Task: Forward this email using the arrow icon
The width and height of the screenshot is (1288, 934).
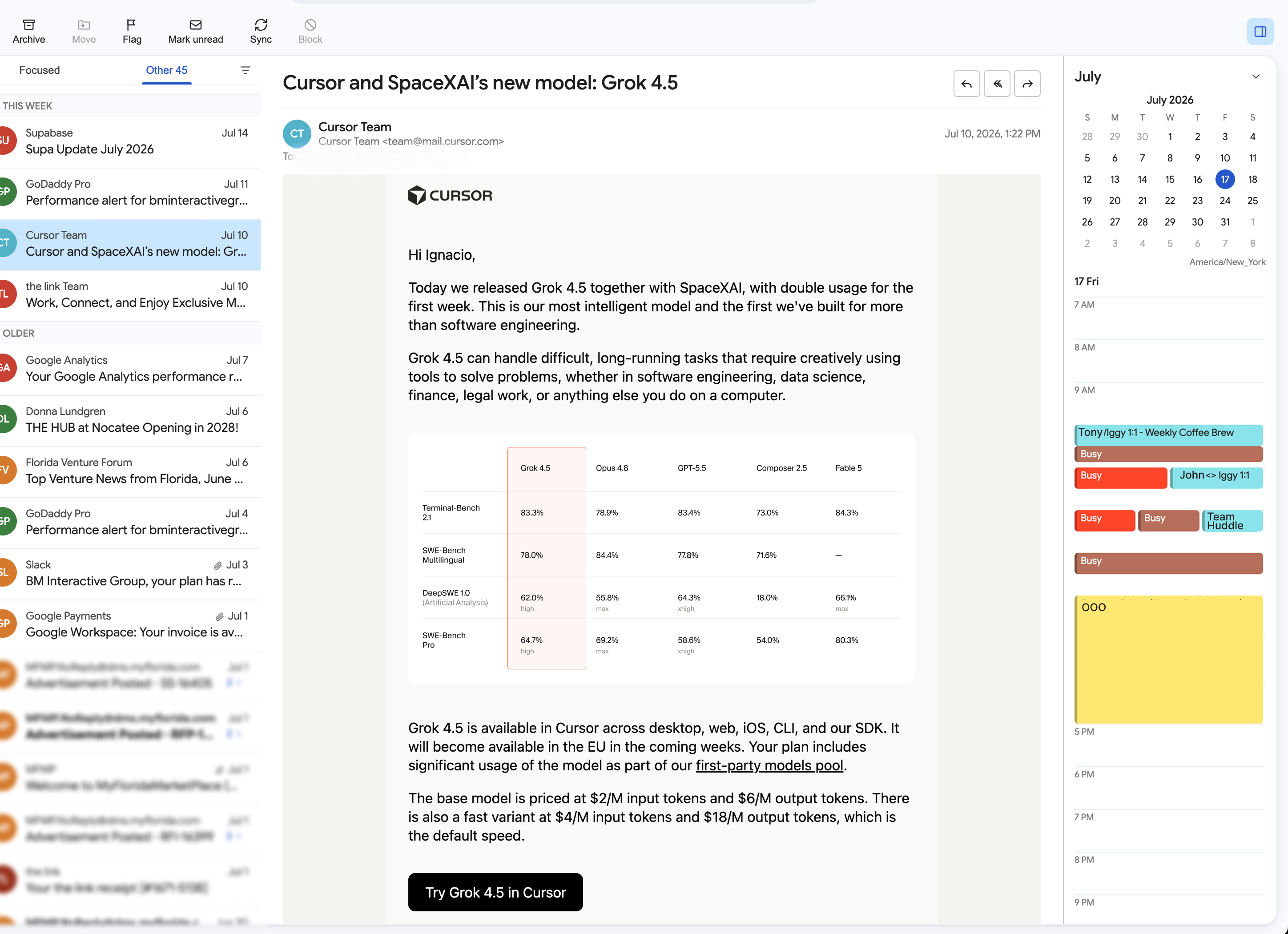Action: pos(1027,84)
